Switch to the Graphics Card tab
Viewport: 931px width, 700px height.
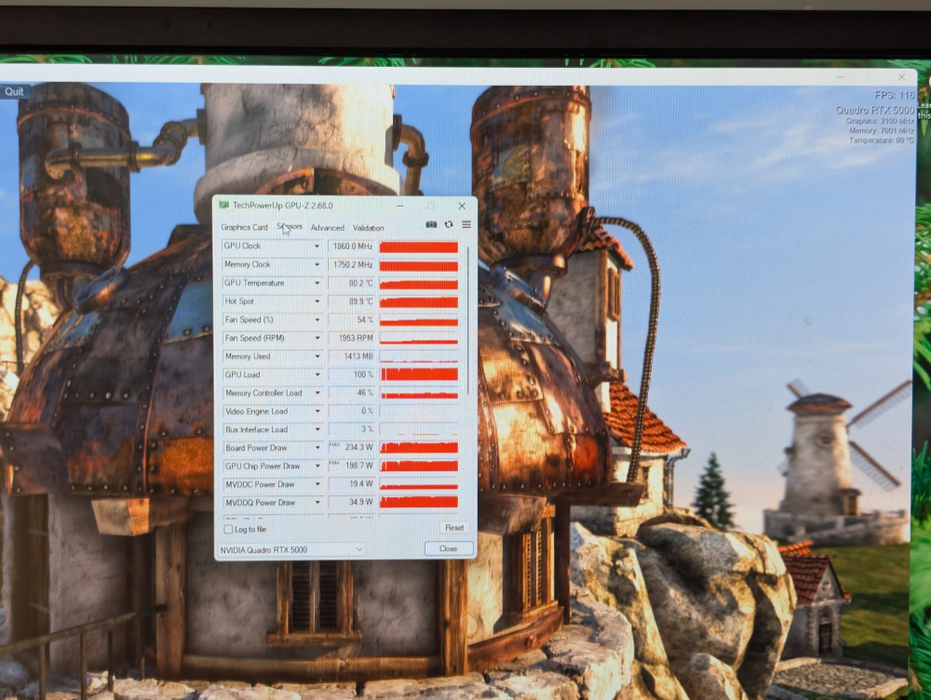(x=244, y=227)
